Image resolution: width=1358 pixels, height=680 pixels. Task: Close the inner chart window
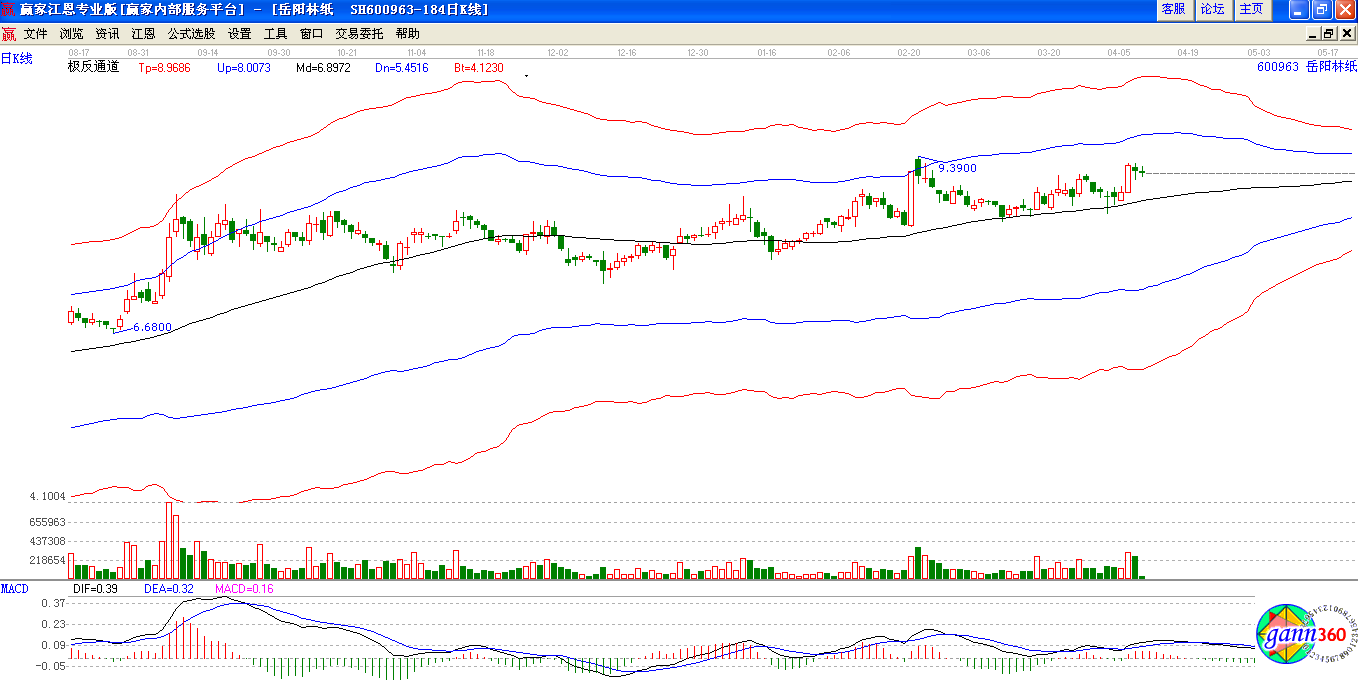pyautogui.click(x=1345, y=33)
